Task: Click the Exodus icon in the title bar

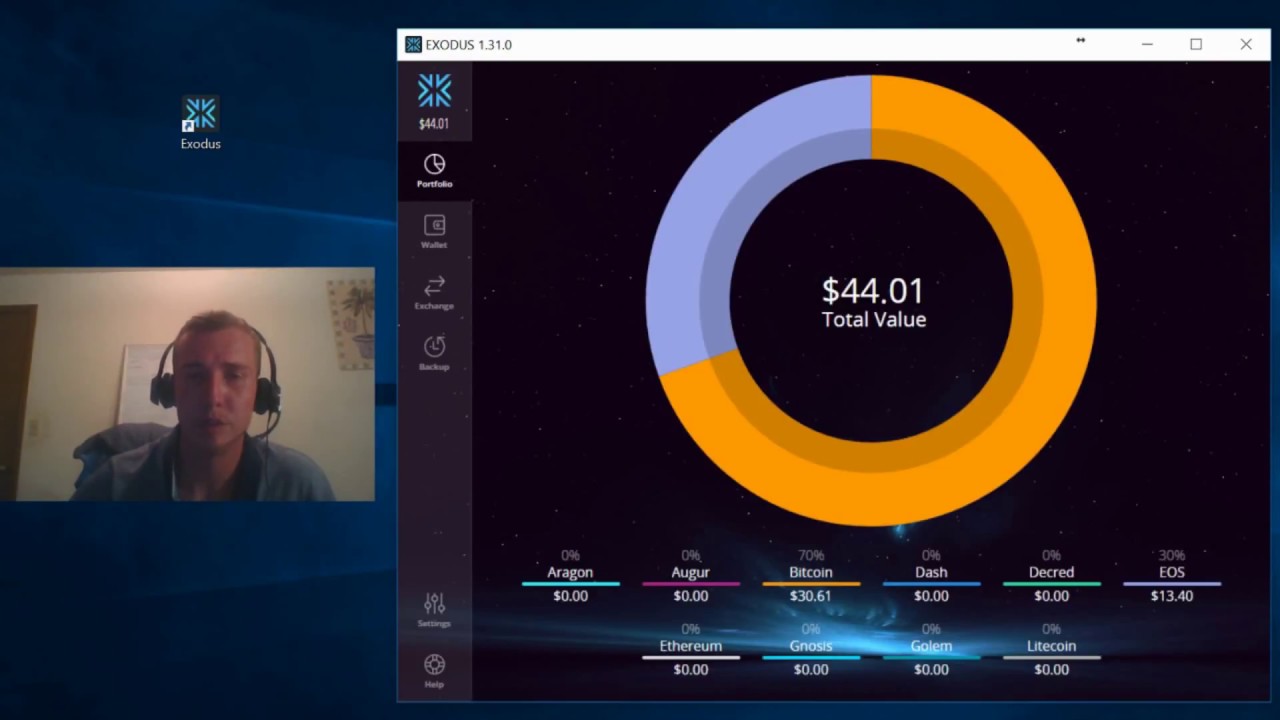Action: click(x=413, y=44)
